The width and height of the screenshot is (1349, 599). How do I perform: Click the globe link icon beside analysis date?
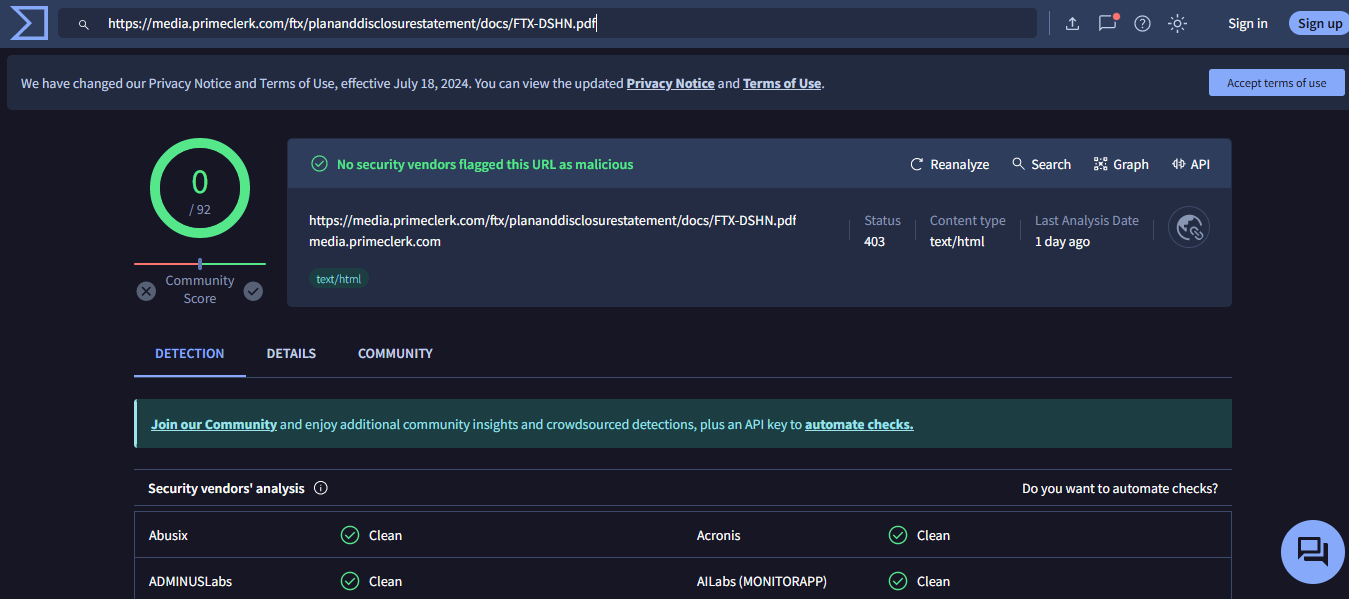(1189, 228)
